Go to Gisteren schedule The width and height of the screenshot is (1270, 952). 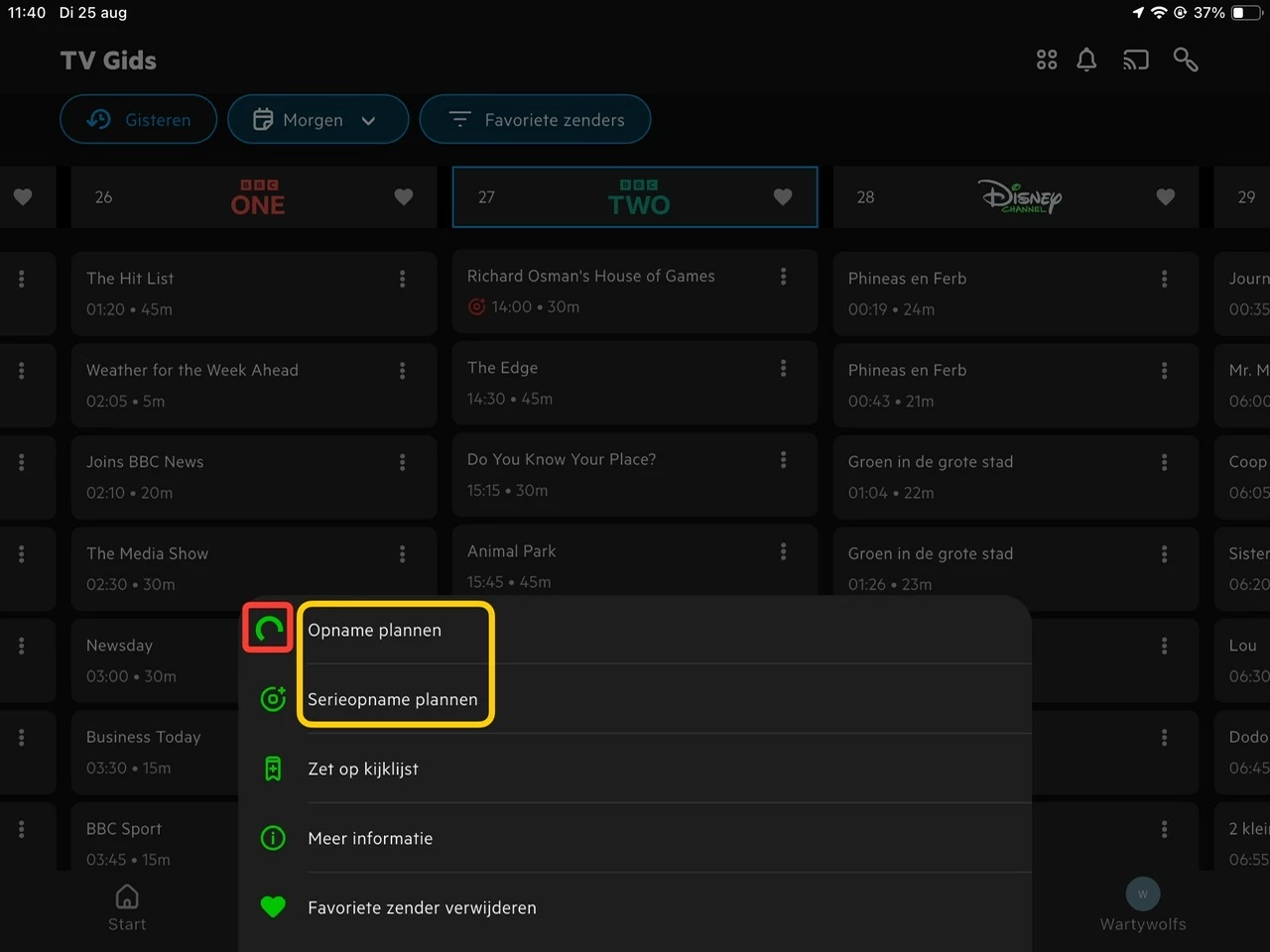pyautogui.click(x=138, y=119)
